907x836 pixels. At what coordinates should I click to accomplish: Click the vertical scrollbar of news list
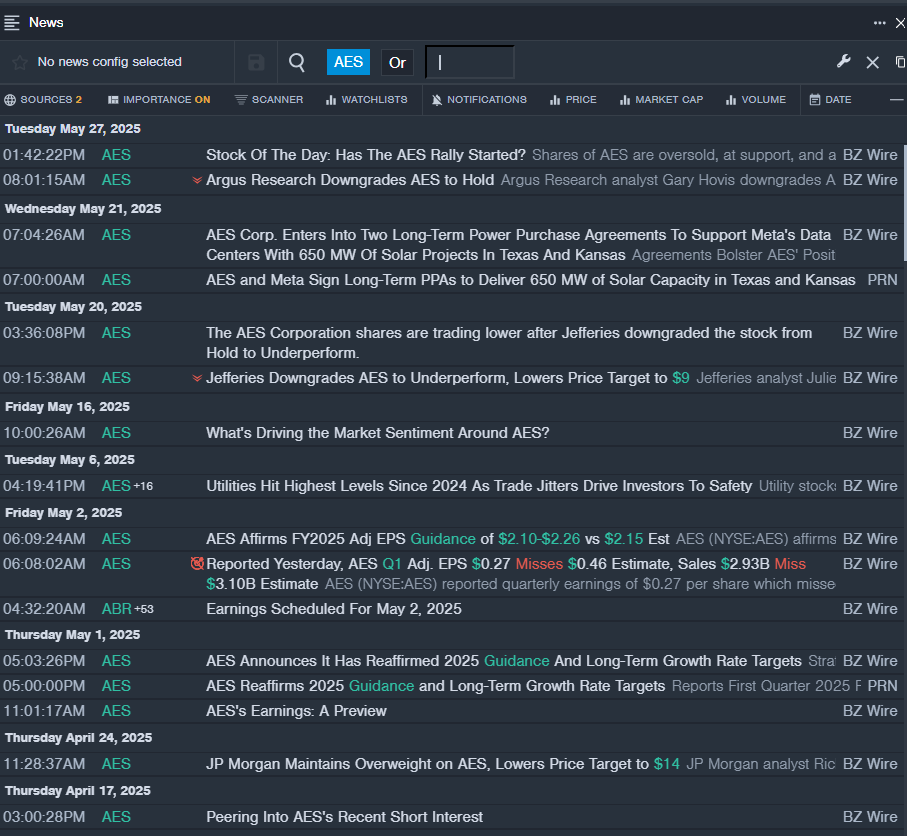tap(904, 202)
